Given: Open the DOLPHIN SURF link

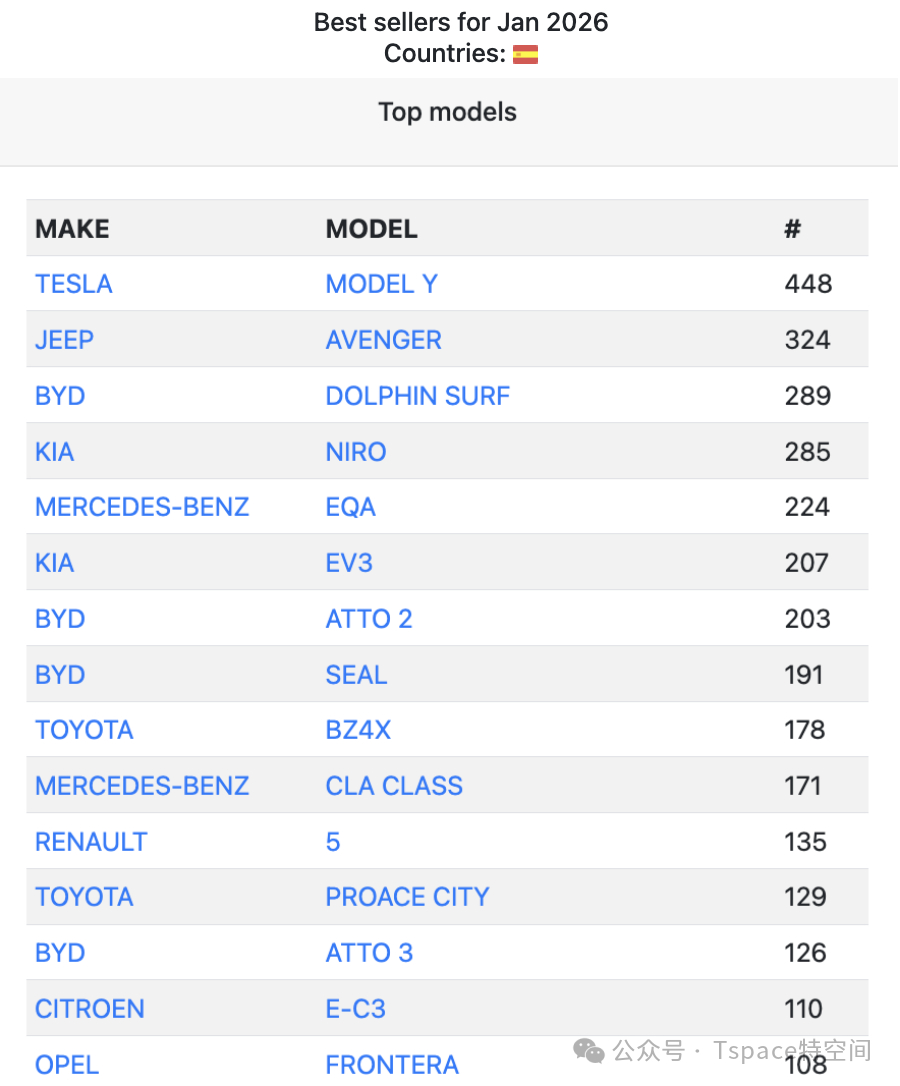Looking at the screenshot, I should tap(417, 396).
